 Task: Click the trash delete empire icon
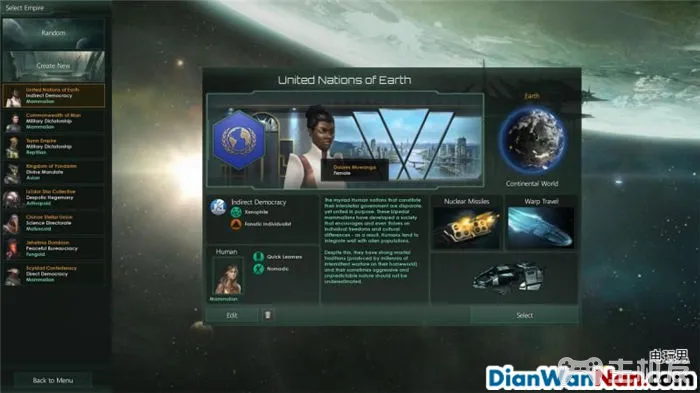click(x=267, y=315)
